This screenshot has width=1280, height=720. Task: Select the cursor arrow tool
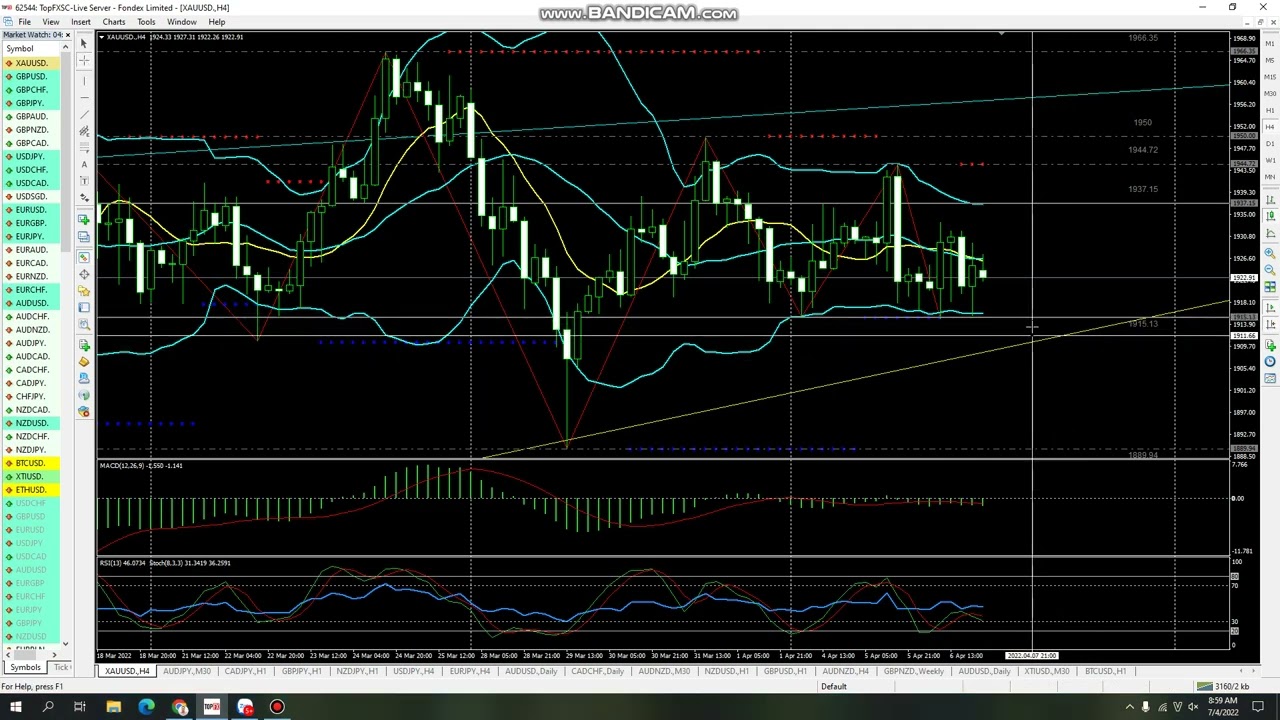coord(84,42)
